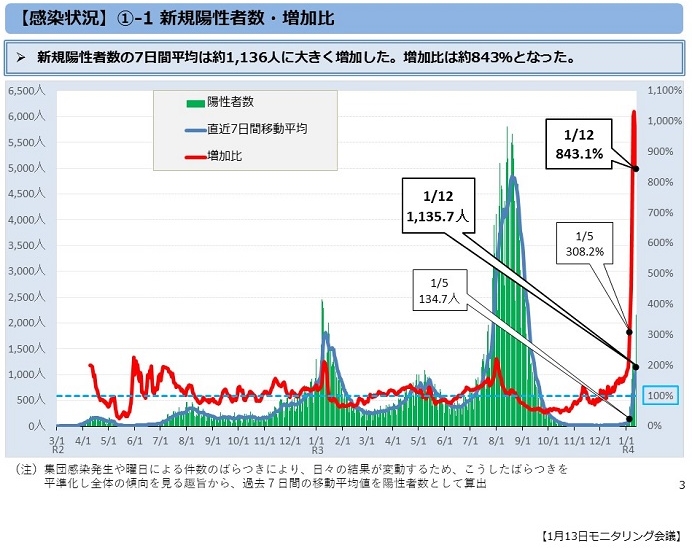
Task: Click the 600% right axis label
Action: (660, 242)
